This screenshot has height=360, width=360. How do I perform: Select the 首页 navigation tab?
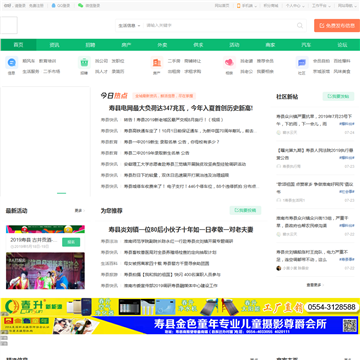[18, 45]
